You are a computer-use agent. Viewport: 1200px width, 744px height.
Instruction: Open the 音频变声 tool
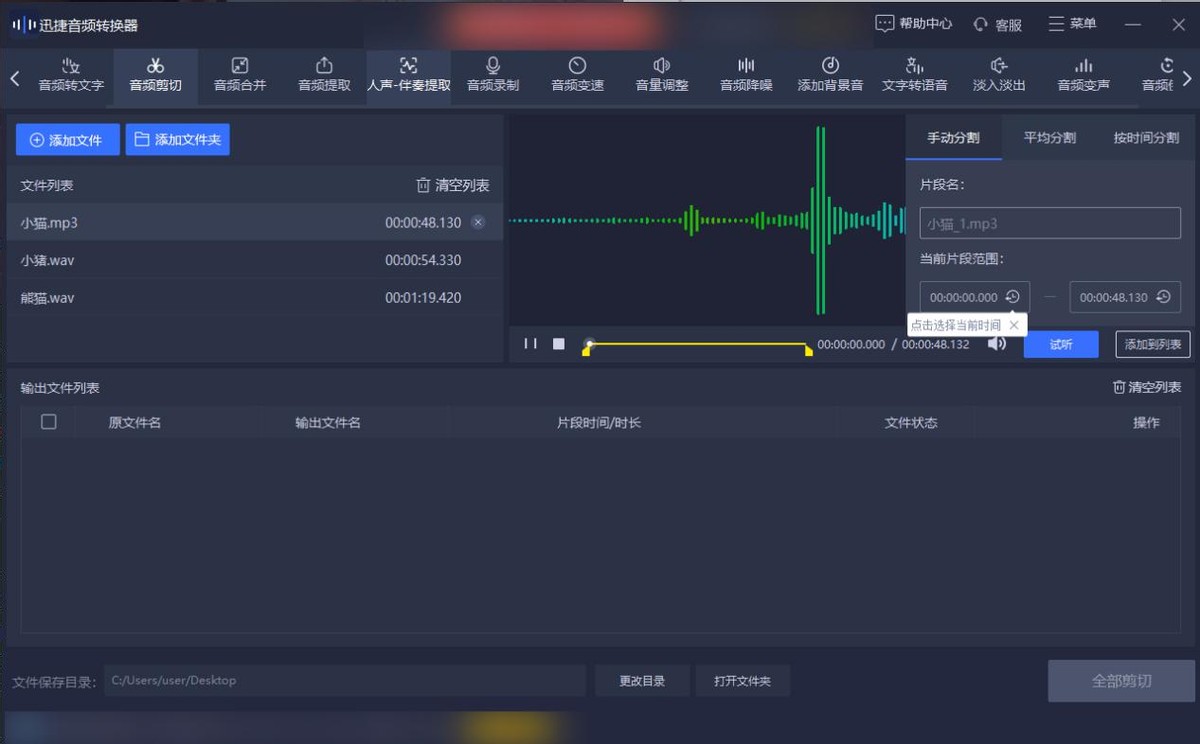coord(1083,77)
